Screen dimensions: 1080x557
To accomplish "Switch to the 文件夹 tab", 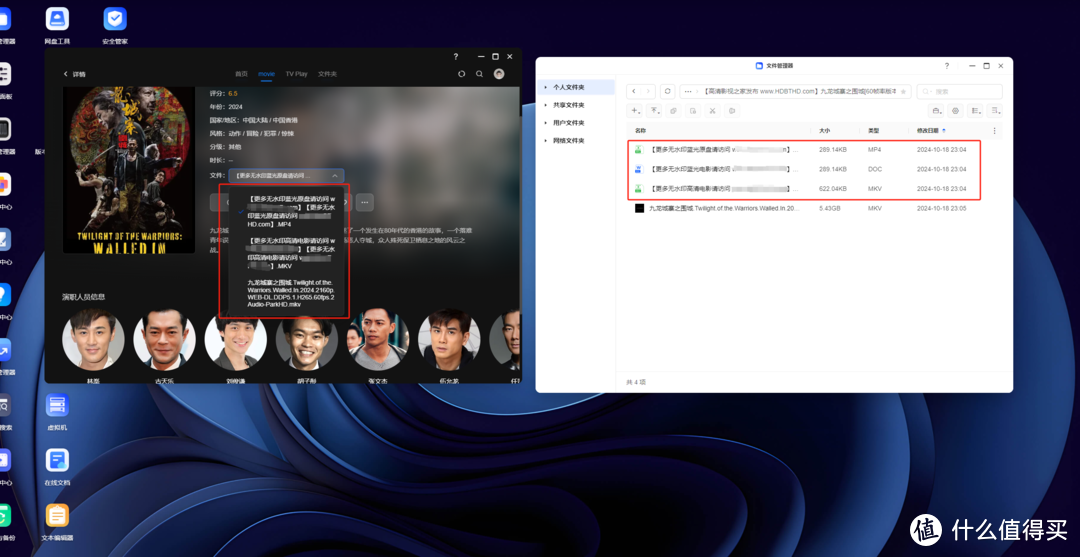I will [328, 74].
